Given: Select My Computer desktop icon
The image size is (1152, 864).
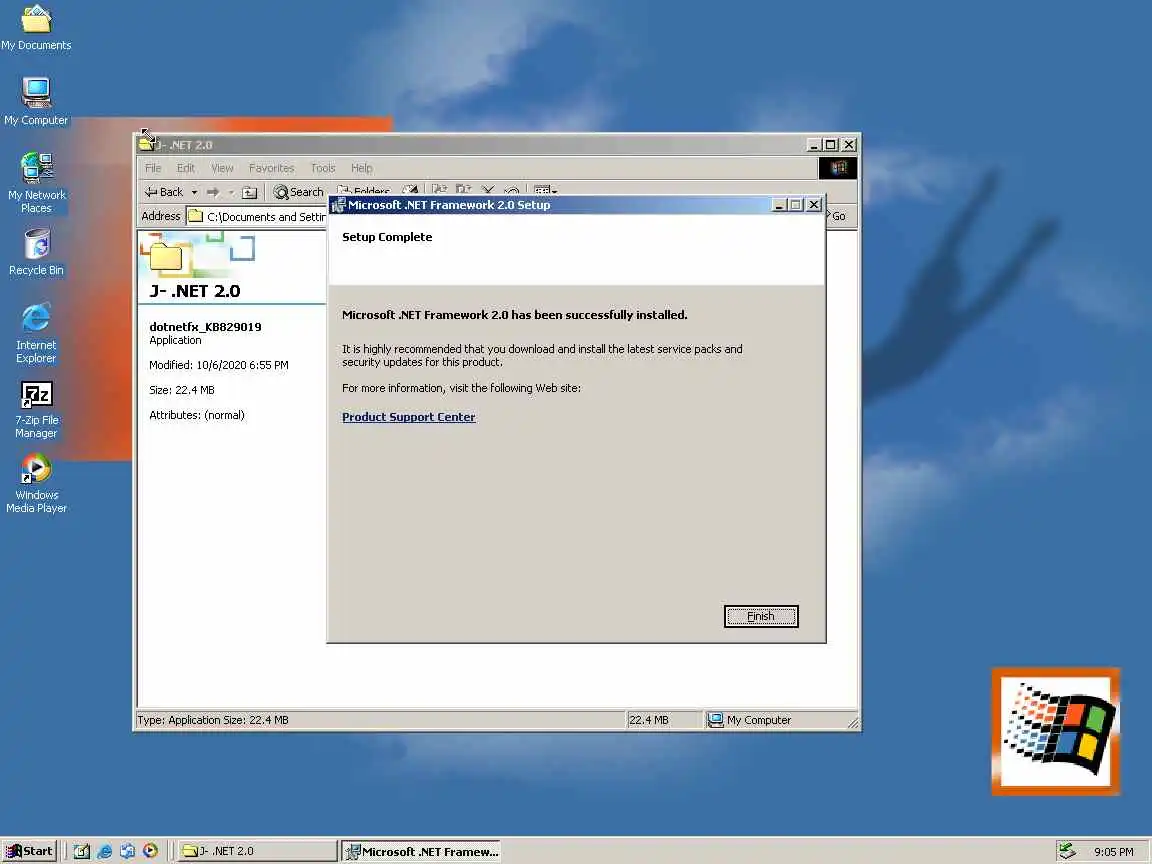Looking at the screenshot, I should coord(36,101).
